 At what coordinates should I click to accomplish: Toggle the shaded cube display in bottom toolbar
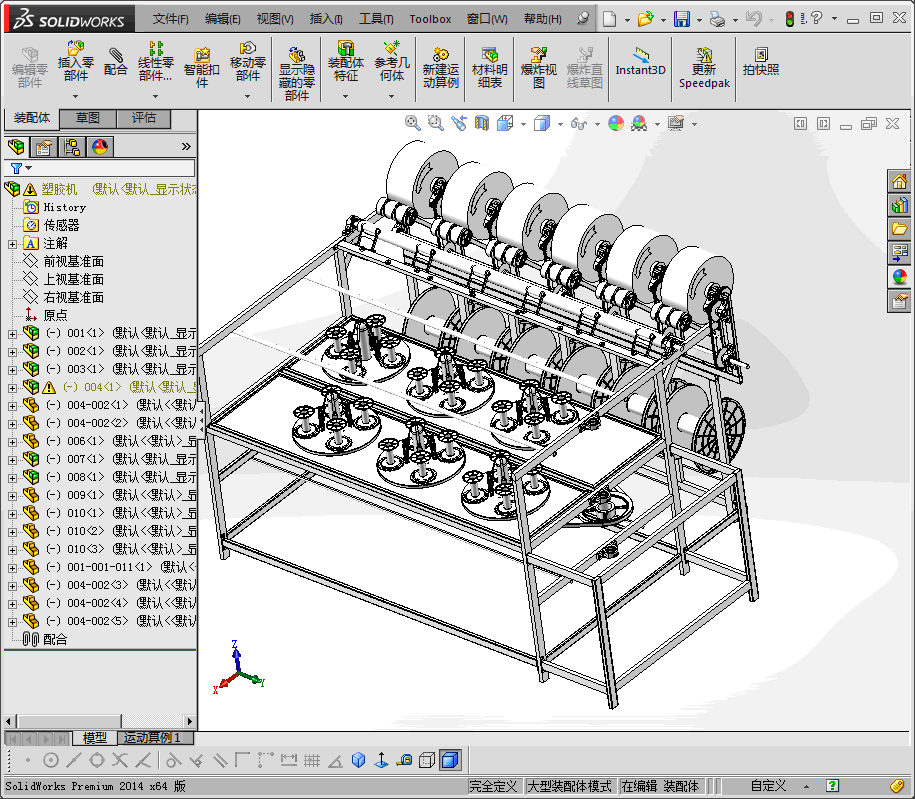tap(450, 761)
